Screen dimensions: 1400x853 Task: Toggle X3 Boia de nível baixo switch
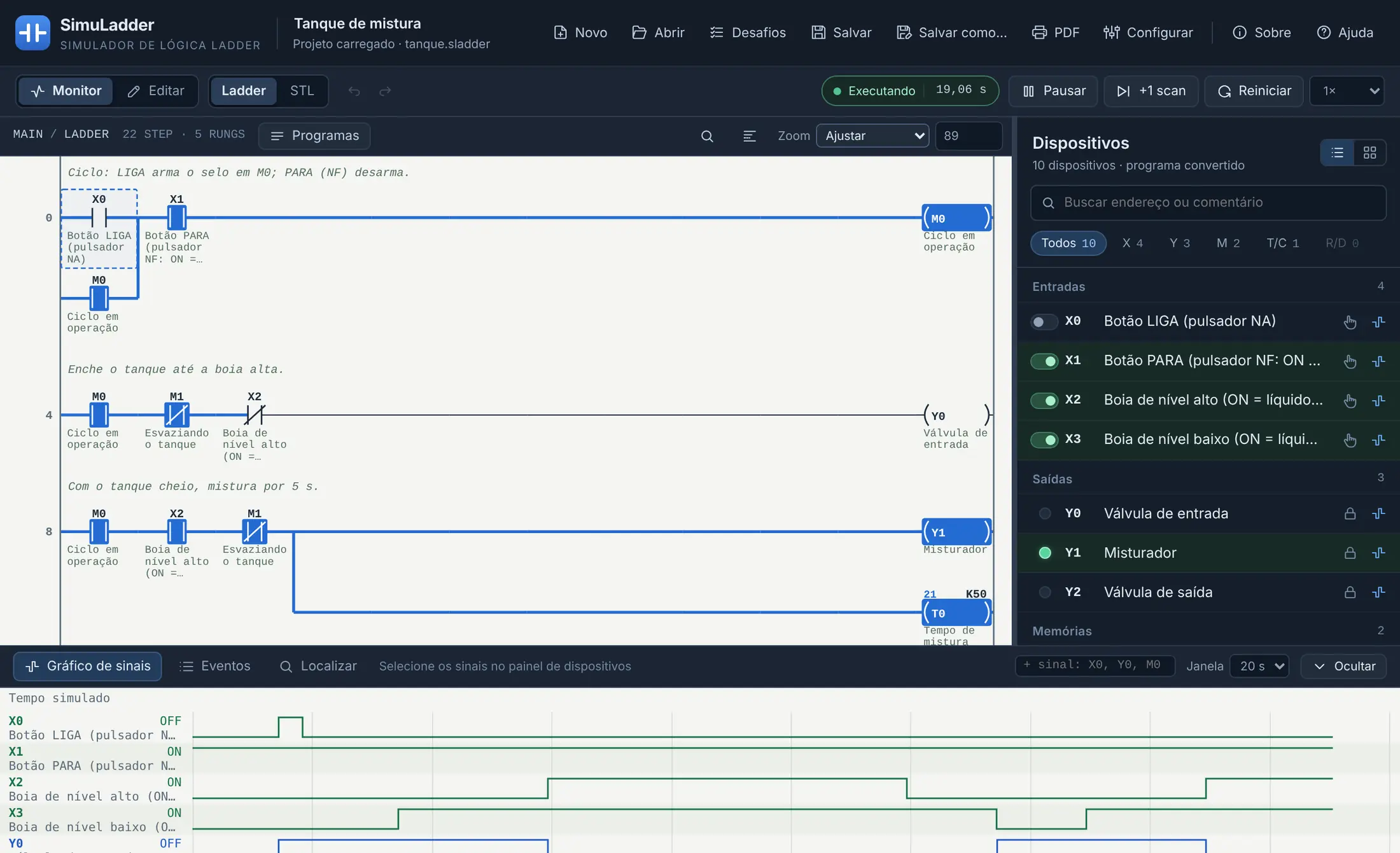pos(1044,440)
